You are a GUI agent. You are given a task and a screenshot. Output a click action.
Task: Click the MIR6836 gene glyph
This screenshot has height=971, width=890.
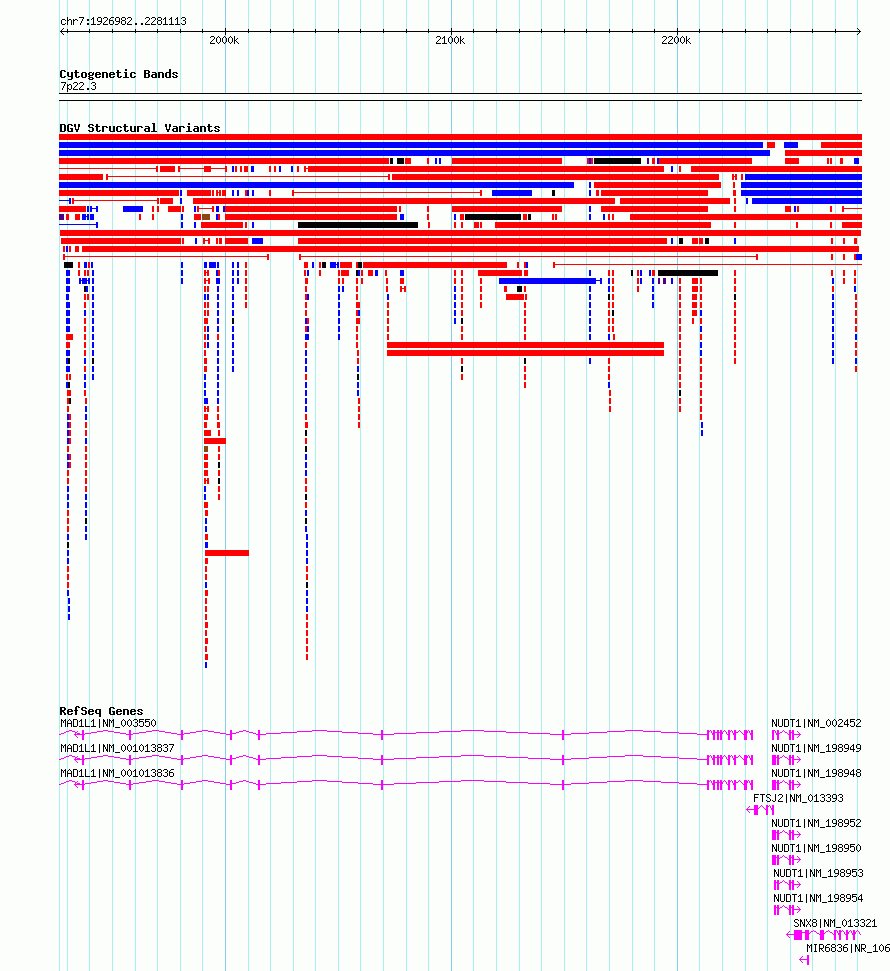(804, 960)
